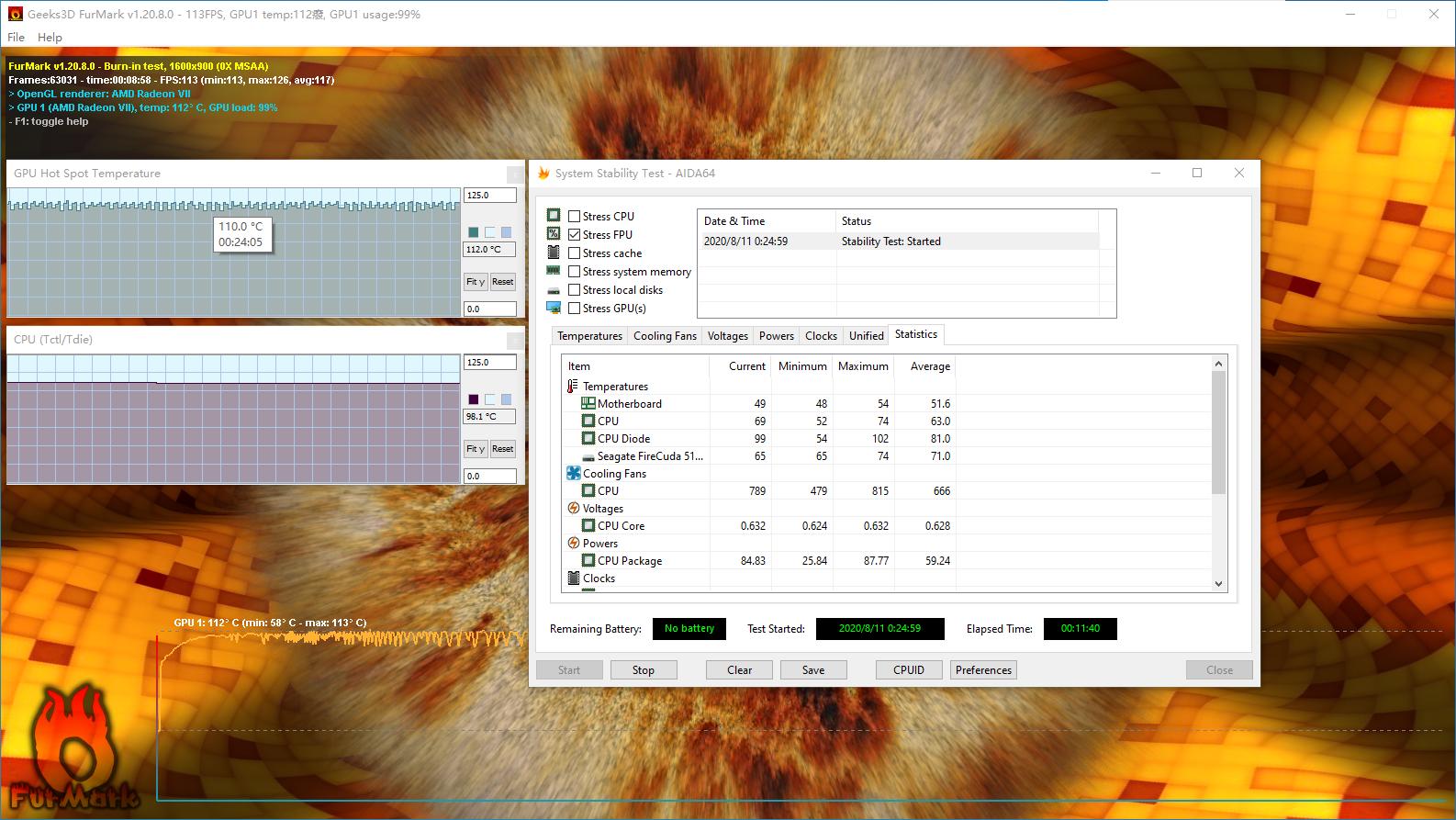
Task: Click the Seagate FireCuda drive icon
Action: click(588, 456)
